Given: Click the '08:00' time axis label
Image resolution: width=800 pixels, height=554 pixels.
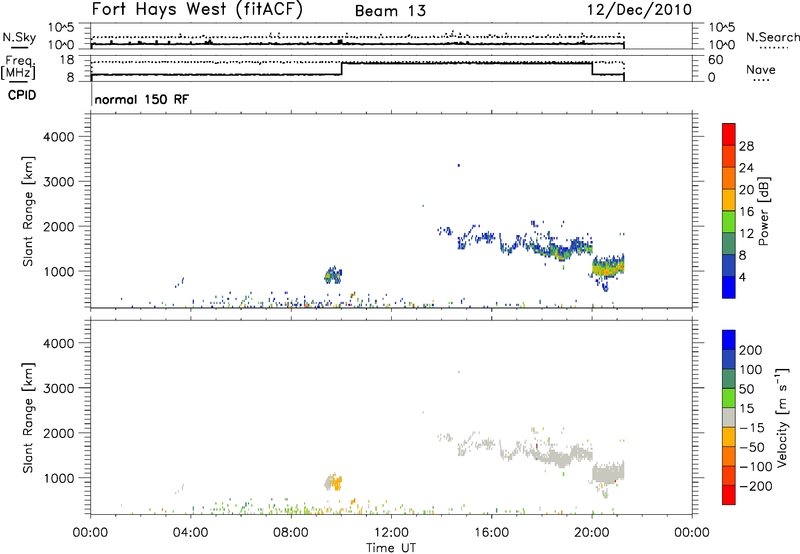Looking at the screenshot, I should tap(291, 533).
